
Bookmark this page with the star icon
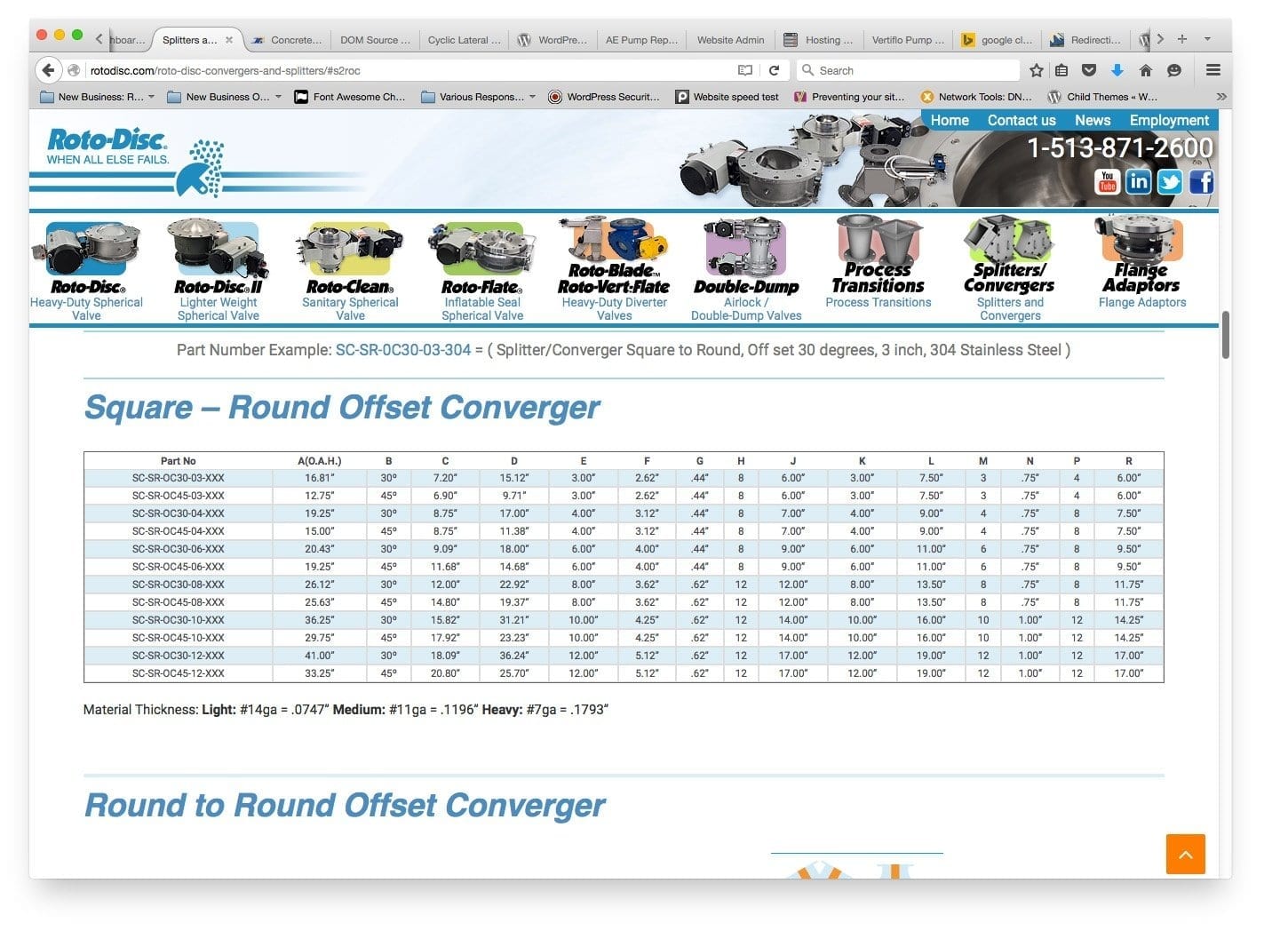click(x=1036, y=70)
